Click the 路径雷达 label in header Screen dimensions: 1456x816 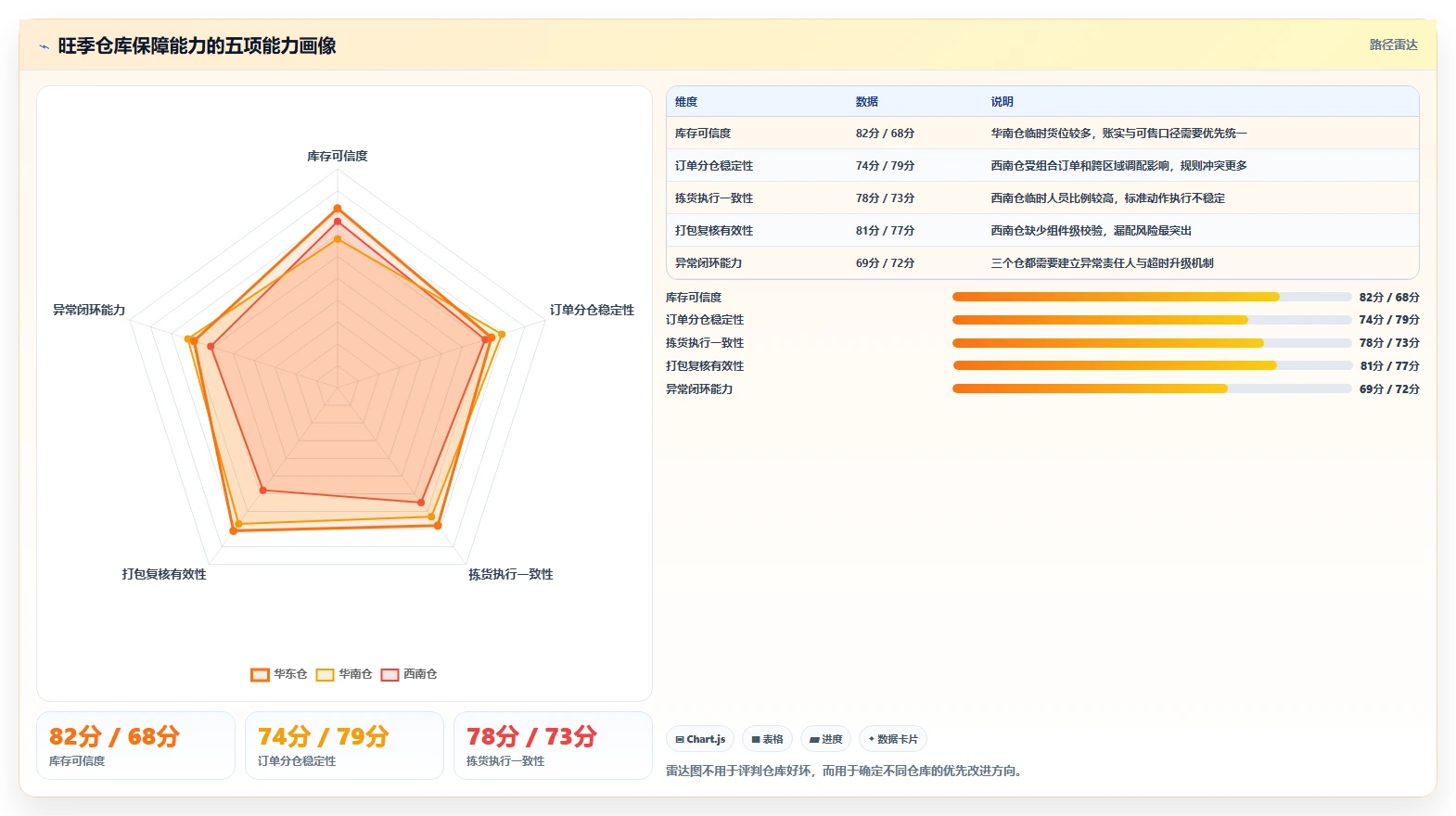click(1393, 45)
